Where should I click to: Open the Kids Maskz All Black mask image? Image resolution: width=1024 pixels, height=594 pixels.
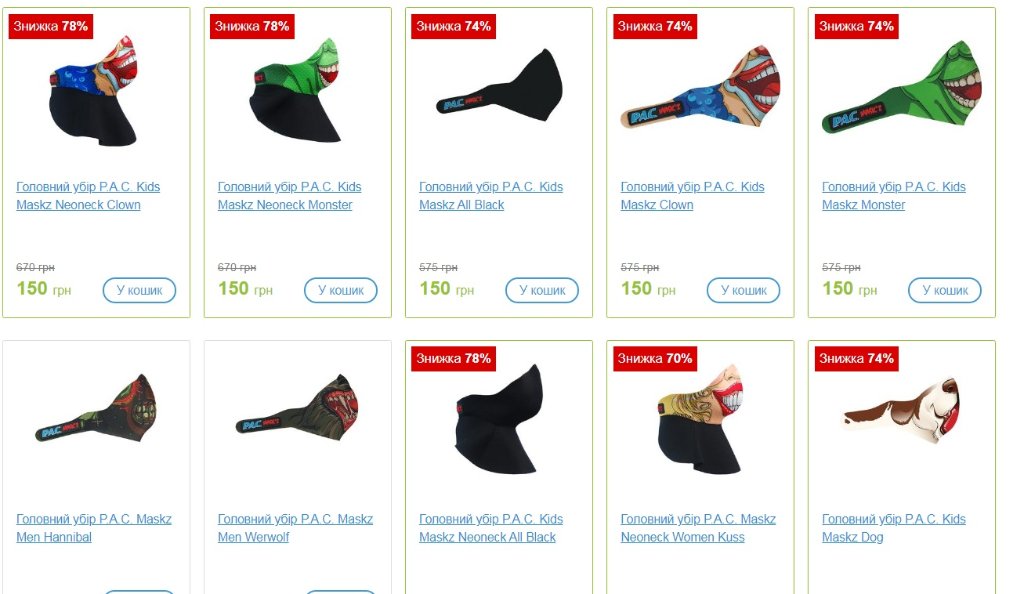pos(500,85)
